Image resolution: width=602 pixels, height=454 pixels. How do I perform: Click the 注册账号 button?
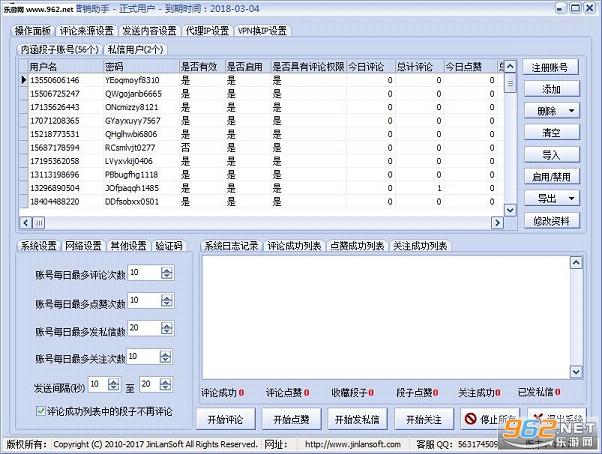click(x=550, y=68)
